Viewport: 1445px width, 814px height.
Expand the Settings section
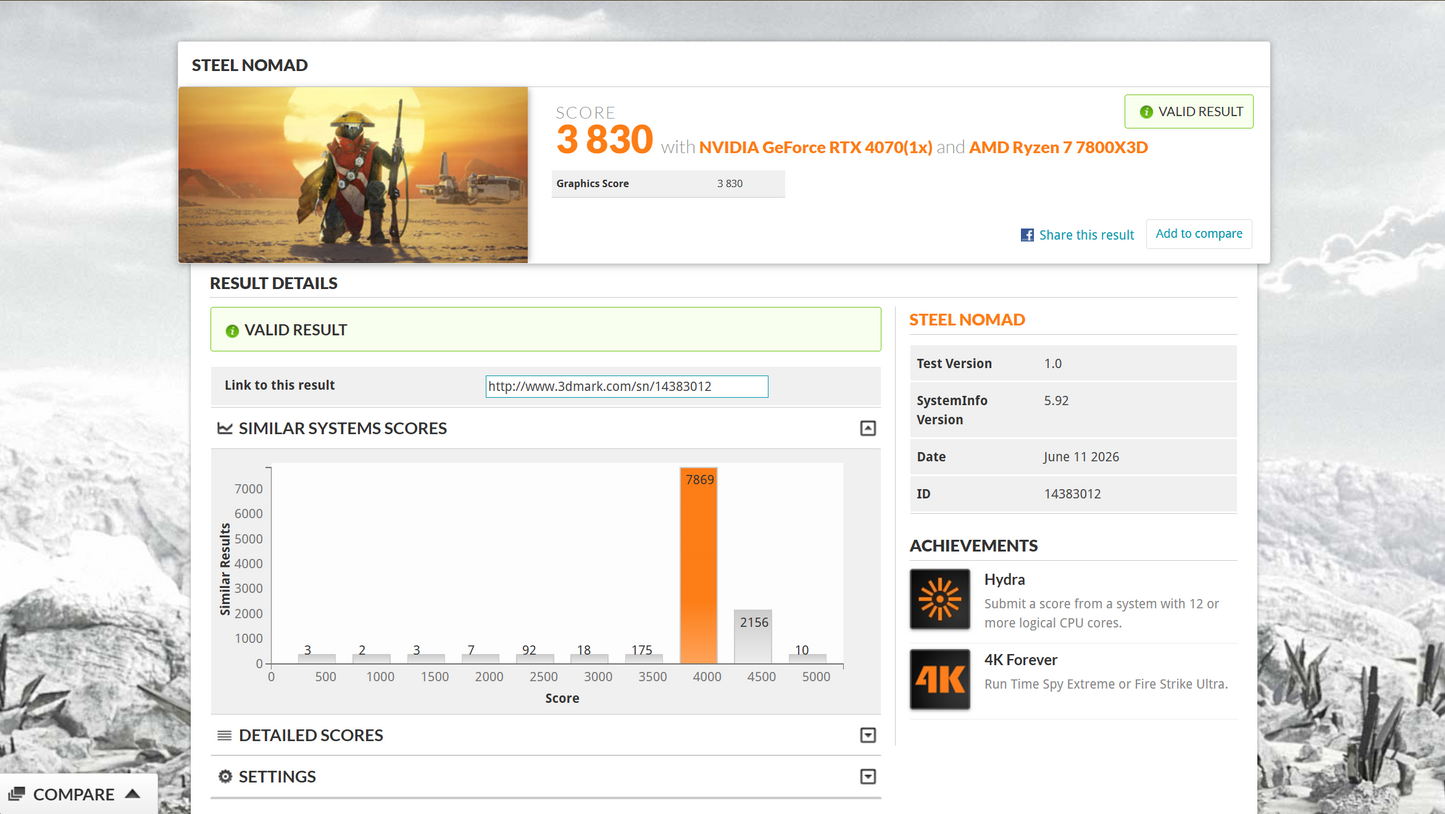(868, 777)
